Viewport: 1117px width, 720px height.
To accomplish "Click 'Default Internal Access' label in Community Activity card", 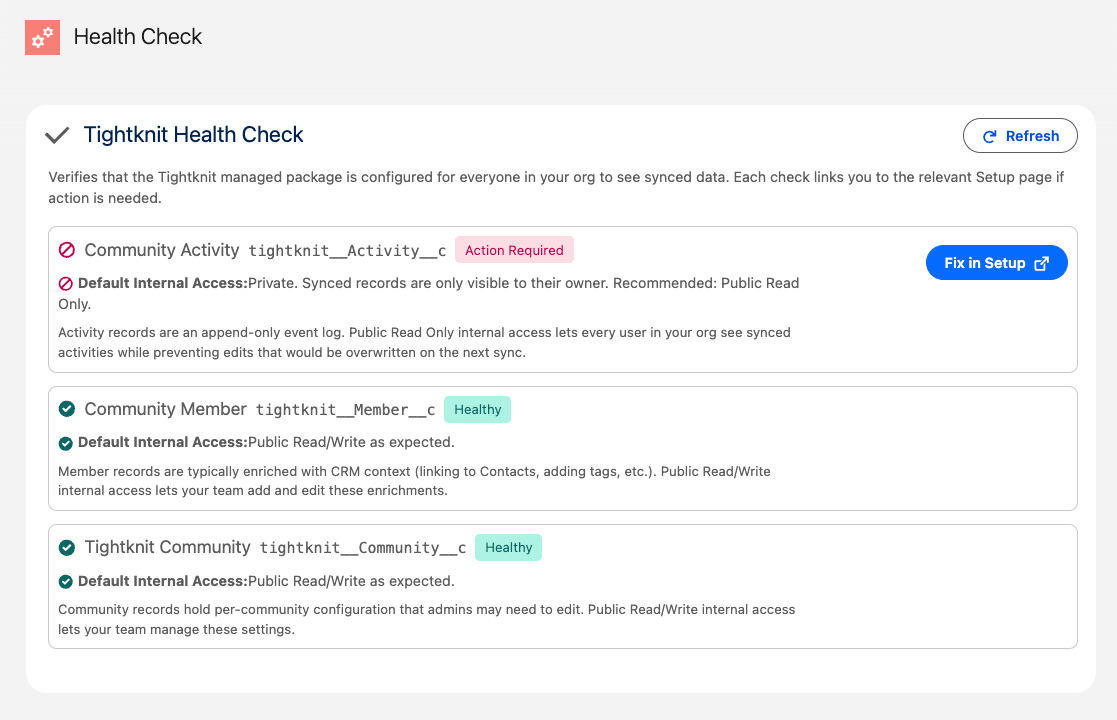I will tap(162, 283).
